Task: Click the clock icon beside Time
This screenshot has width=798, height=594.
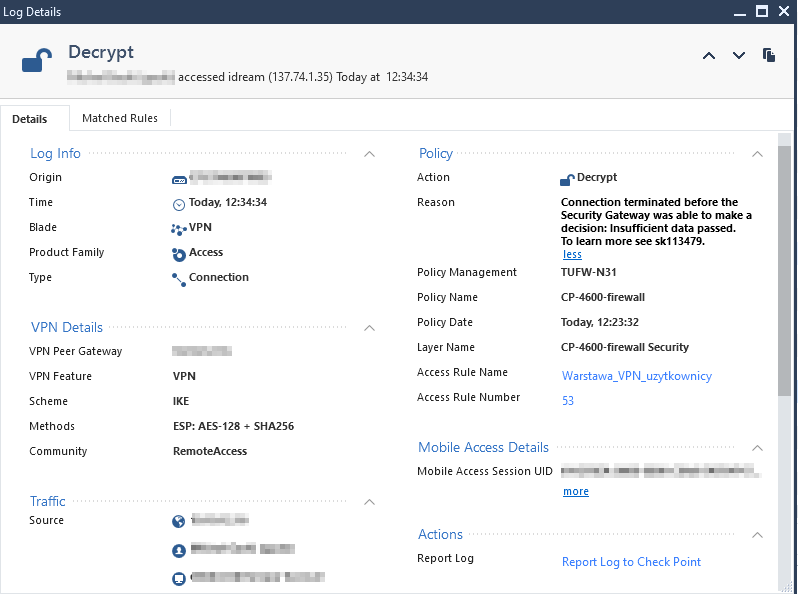Action: (x=179, y=203)
